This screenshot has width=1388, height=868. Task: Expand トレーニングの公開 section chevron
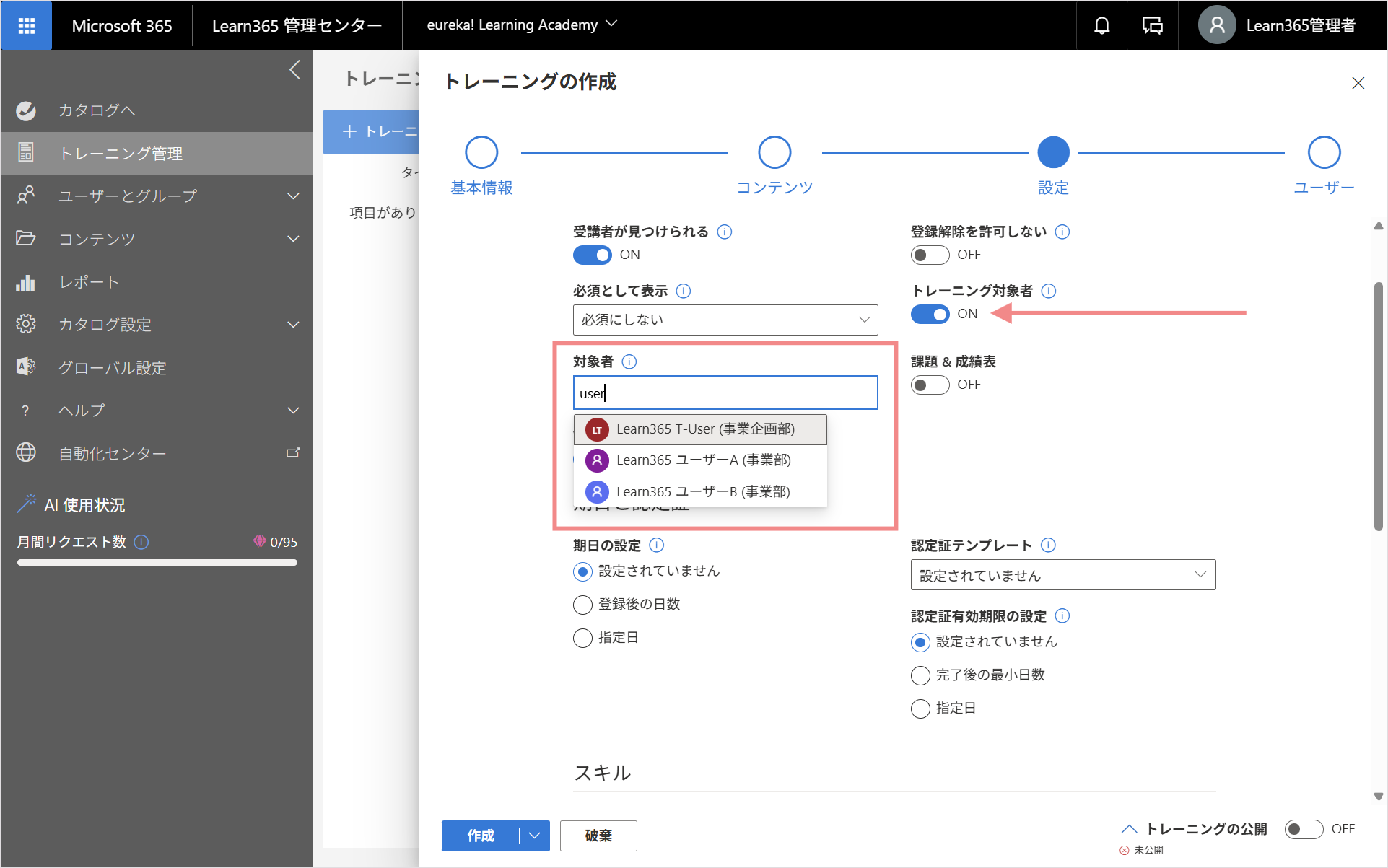pos(1130,829)
